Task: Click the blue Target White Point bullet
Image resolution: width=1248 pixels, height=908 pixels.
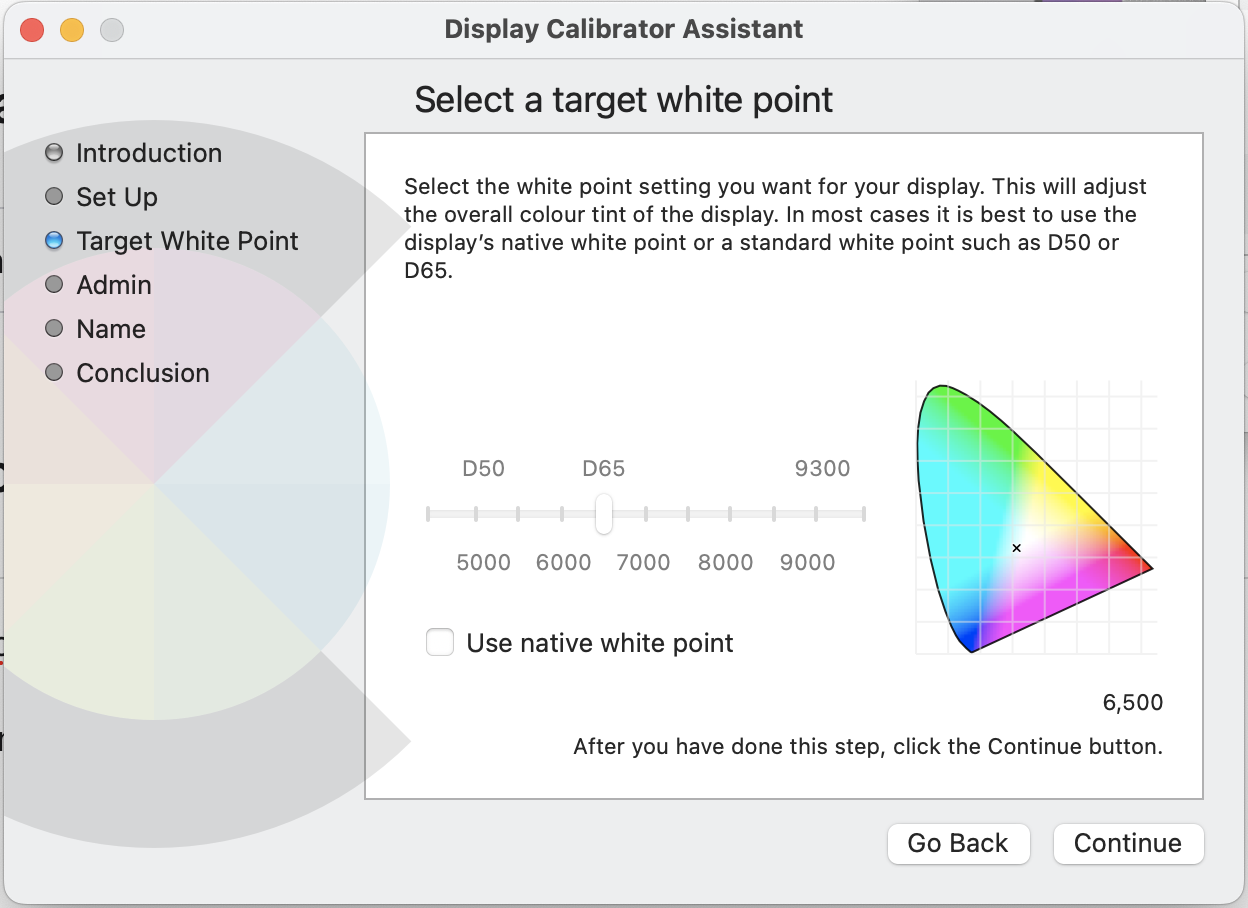Action: coord(54,241)
